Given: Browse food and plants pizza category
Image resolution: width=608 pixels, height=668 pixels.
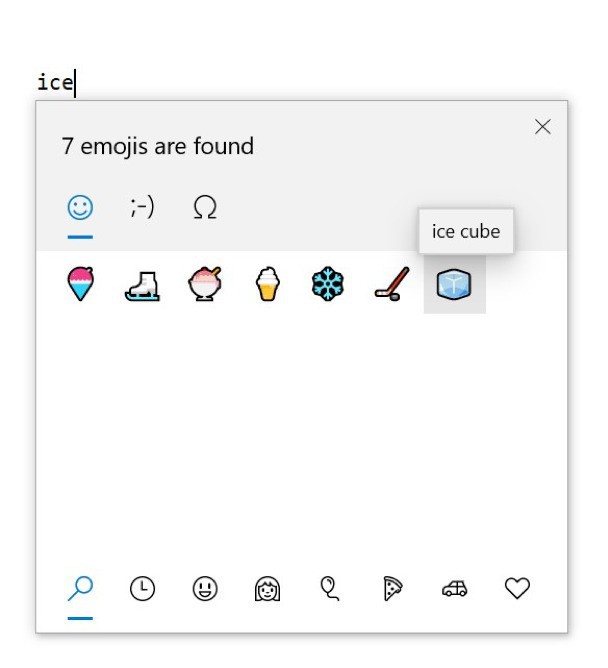Looking at the screenshot, I should coord(391,590).
